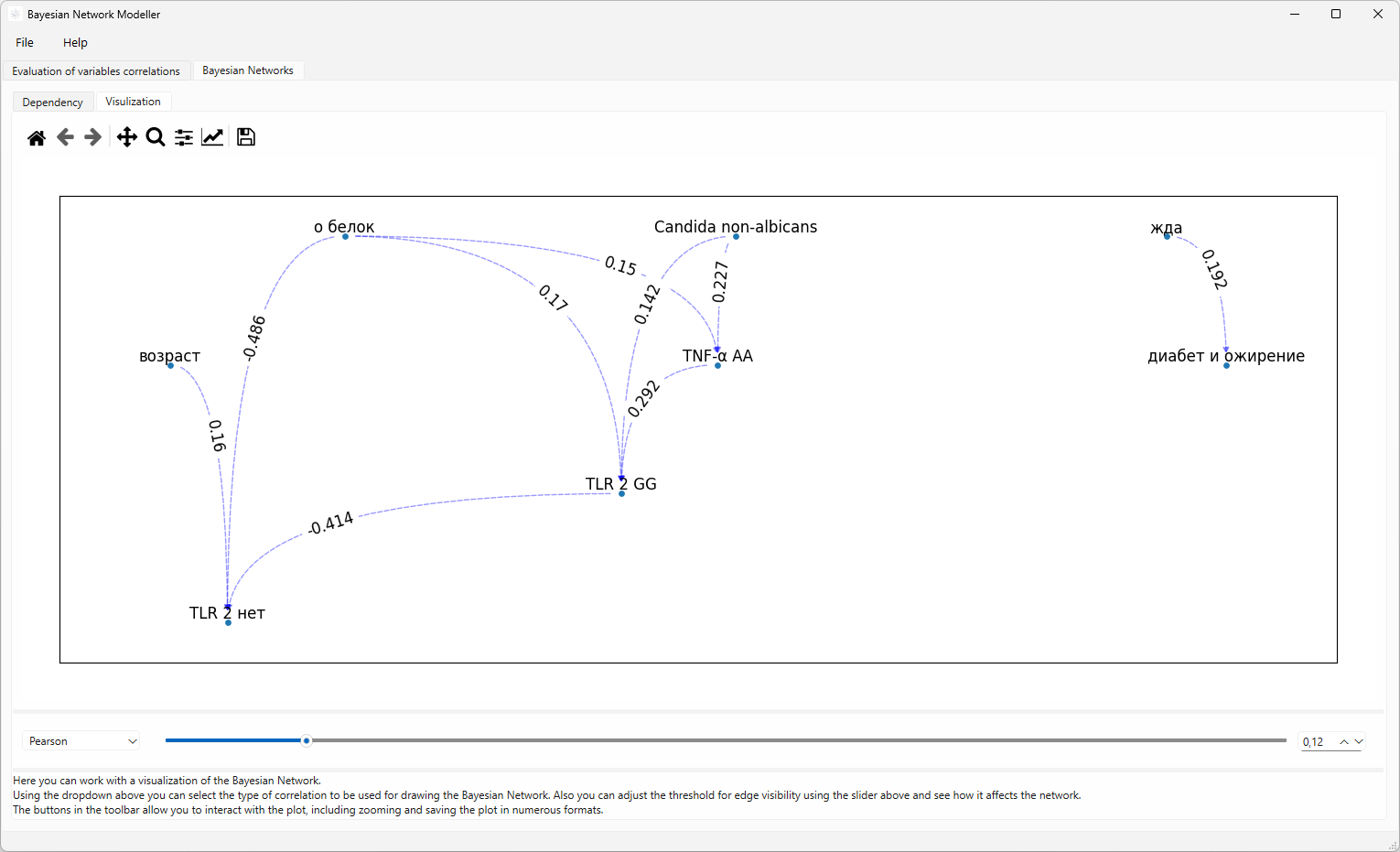Open the axes customization chart icon
Image resolution: width=1400 pixels, height=852 pixels.
[212, 136]
